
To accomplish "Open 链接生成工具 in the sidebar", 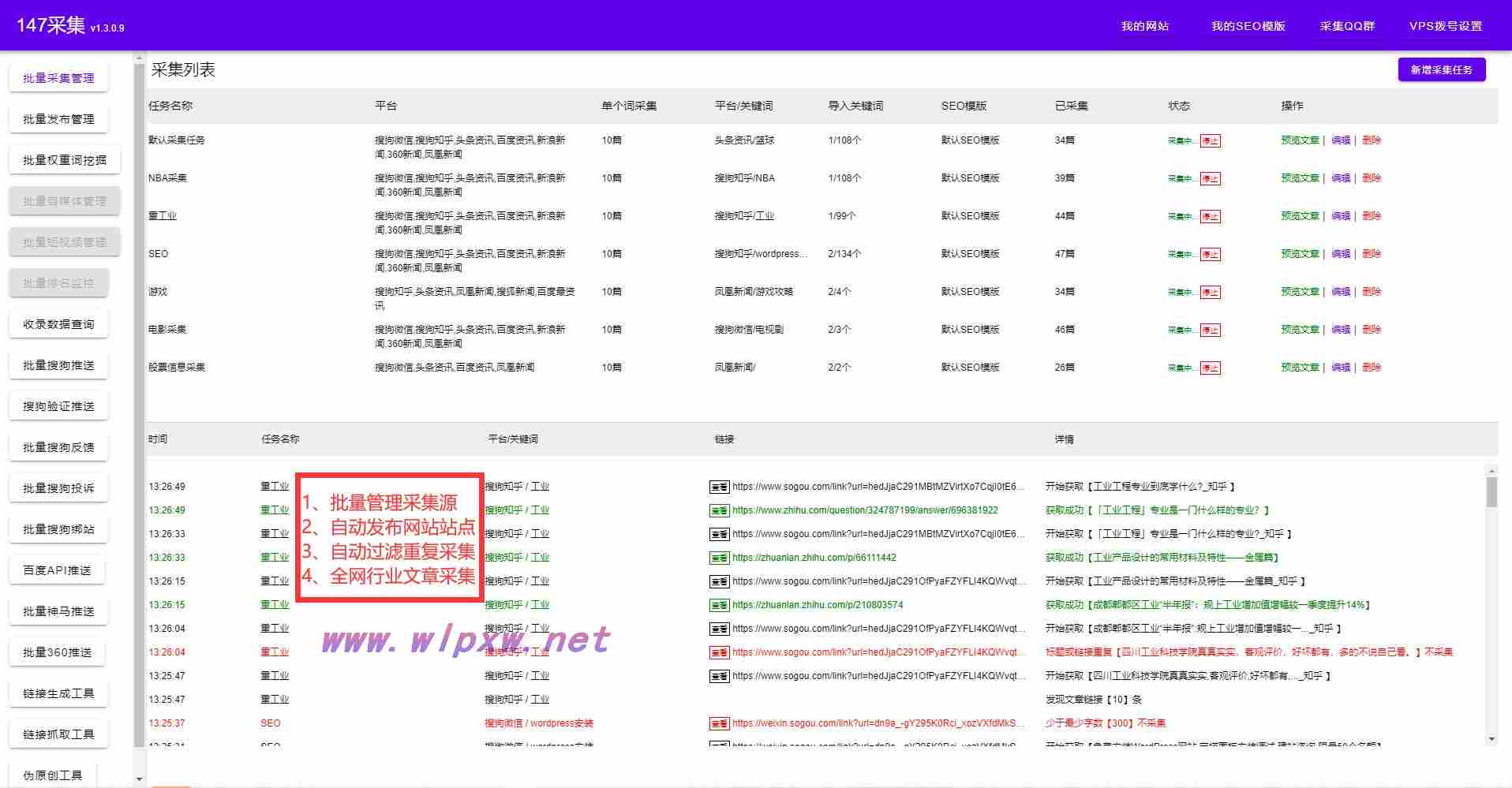I will [58, 693].
